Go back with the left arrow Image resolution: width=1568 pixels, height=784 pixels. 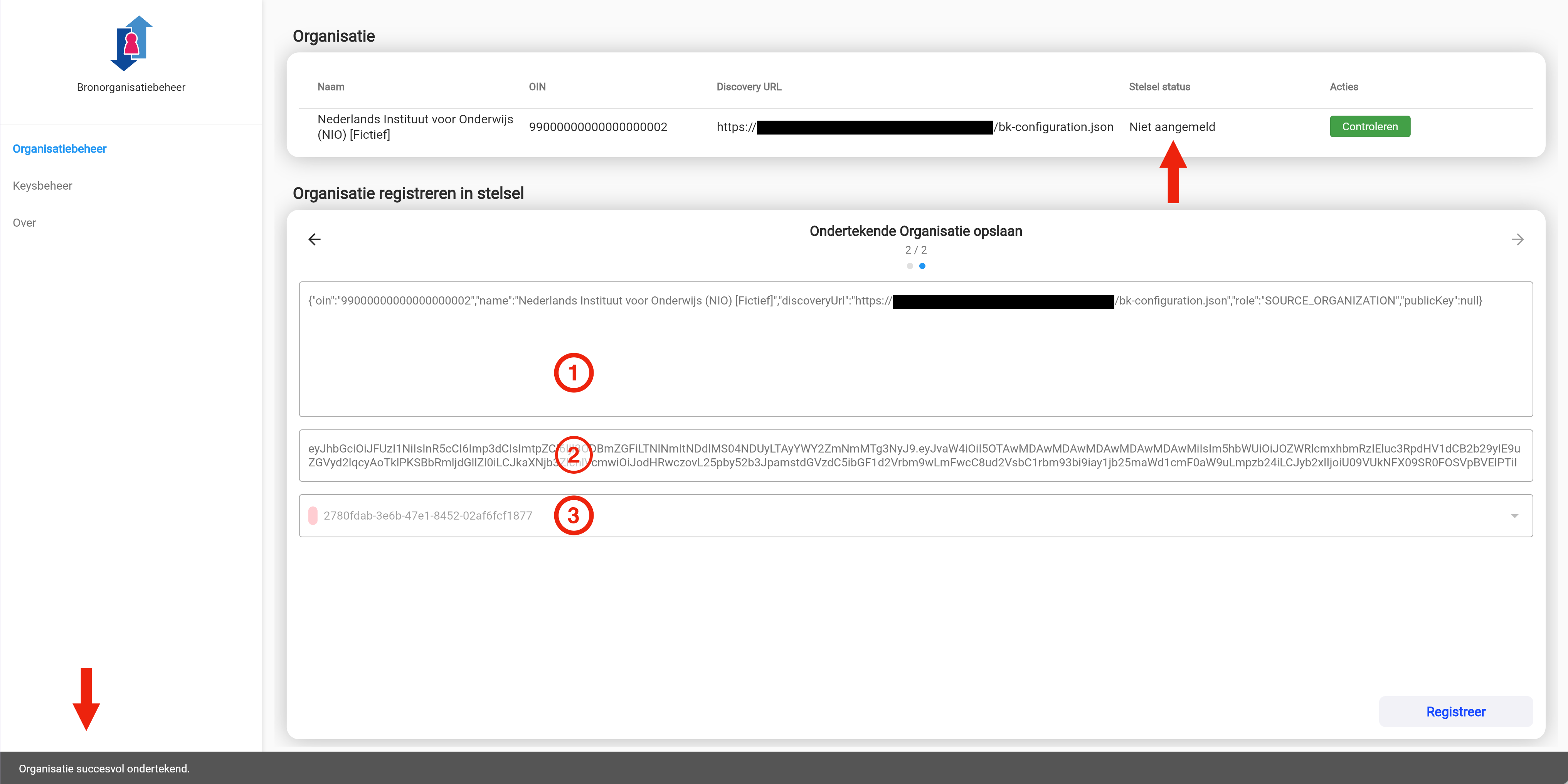(314, 240)
